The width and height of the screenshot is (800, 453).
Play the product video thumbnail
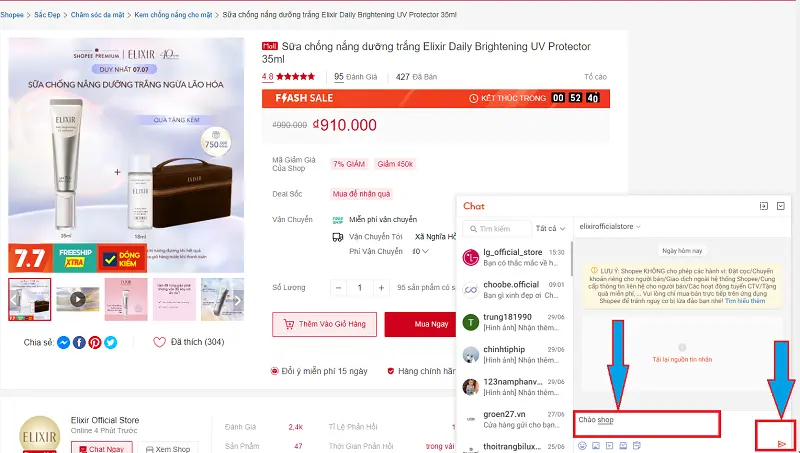point(78,299)
